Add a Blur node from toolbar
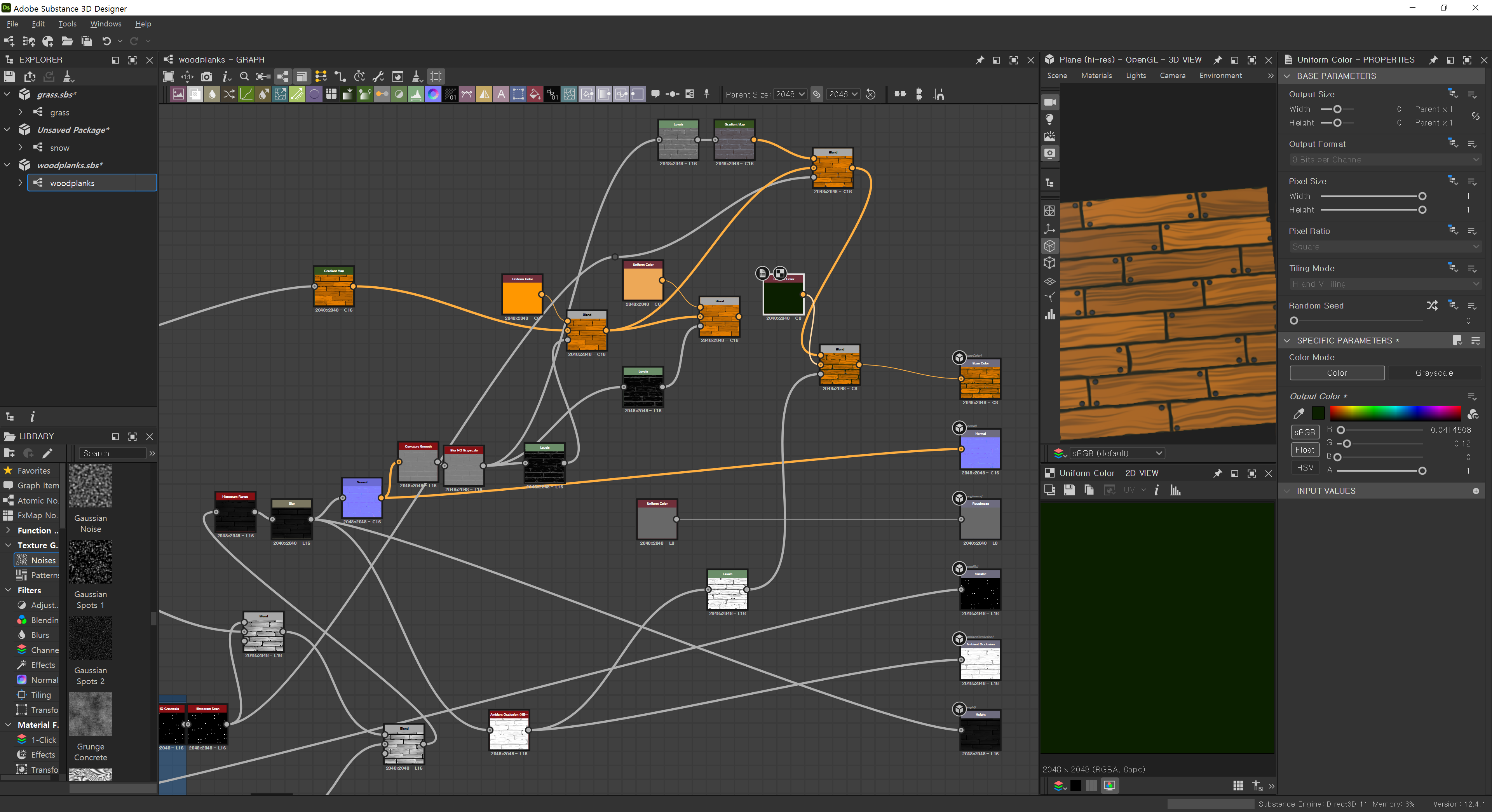The height and width of the screenshot is (812, 1492). pos(212,94)
